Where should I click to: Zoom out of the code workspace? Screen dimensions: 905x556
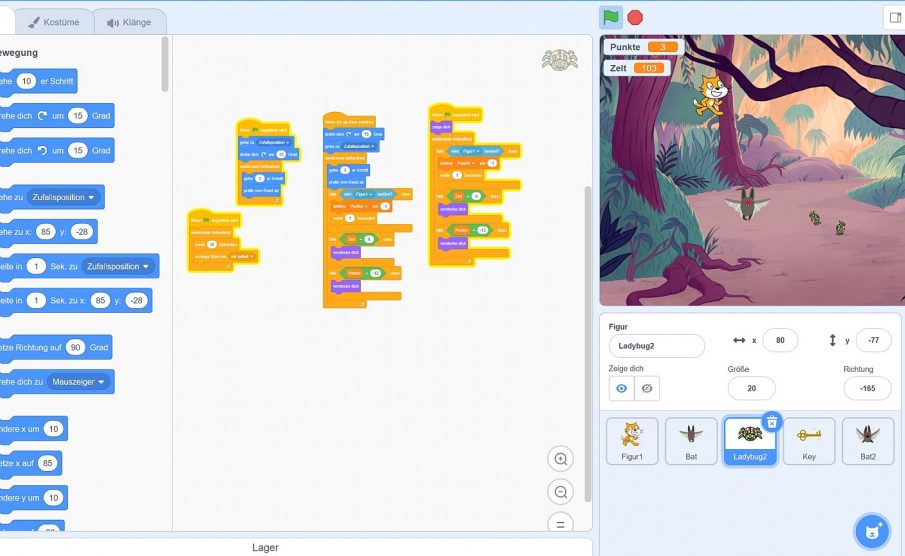[561, 492]
